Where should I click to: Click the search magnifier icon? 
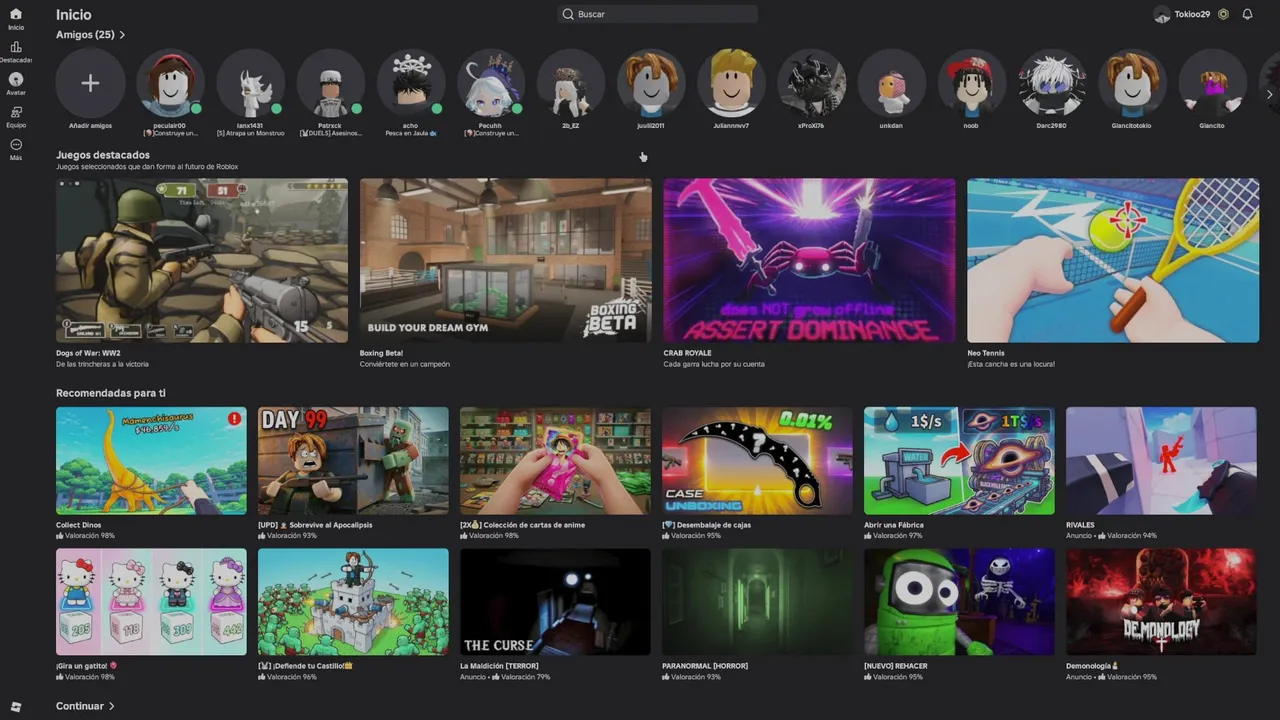tap(568, 14)
